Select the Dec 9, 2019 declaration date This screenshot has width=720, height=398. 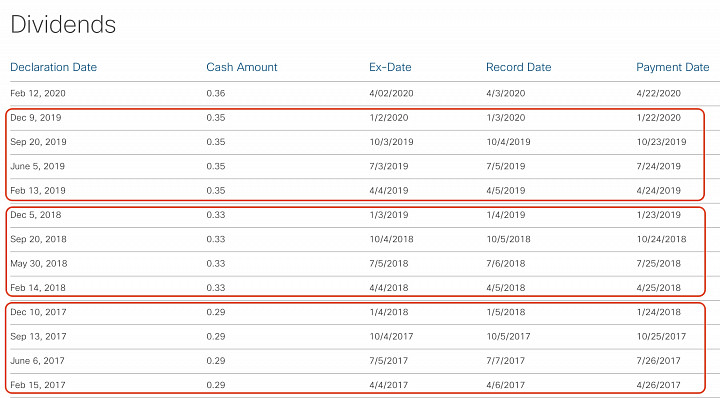[x=35, y=118]
